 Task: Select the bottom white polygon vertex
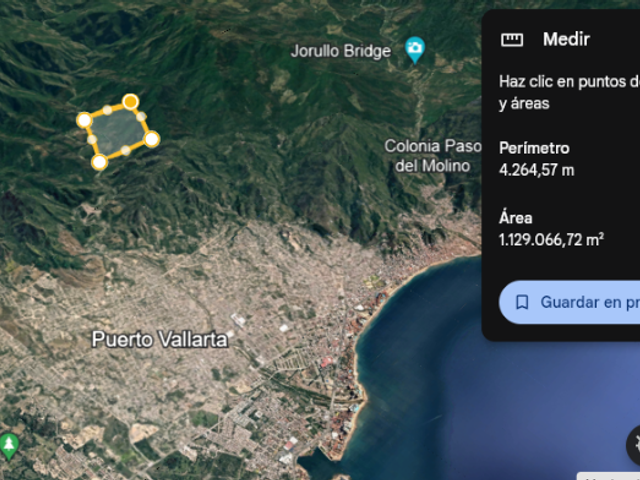(99, 162)
